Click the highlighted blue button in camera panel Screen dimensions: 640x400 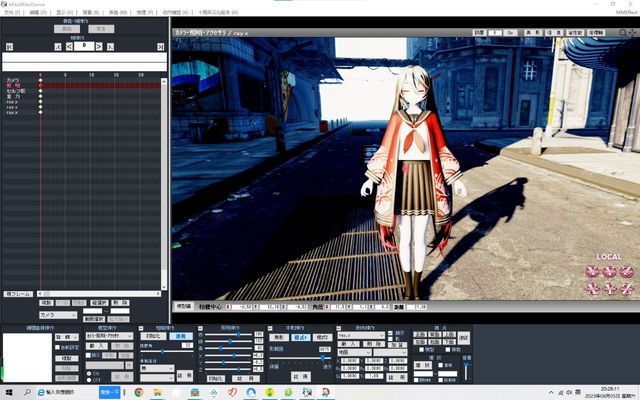[180, 337]
